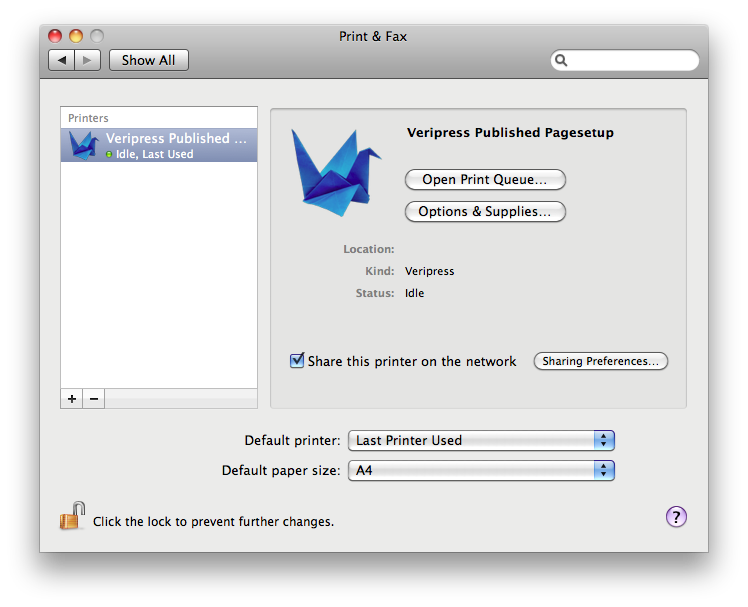This screenshot has width=748, height=607.
Task: Open the Default printer dropdown
Action: (x=481, y=440)
